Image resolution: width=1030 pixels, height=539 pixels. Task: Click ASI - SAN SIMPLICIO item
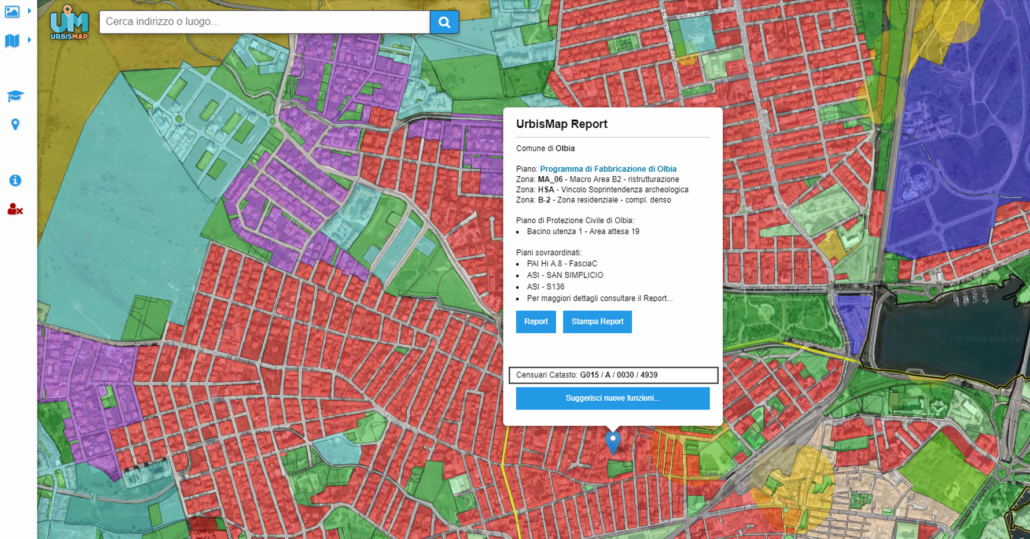pos(565,275)
